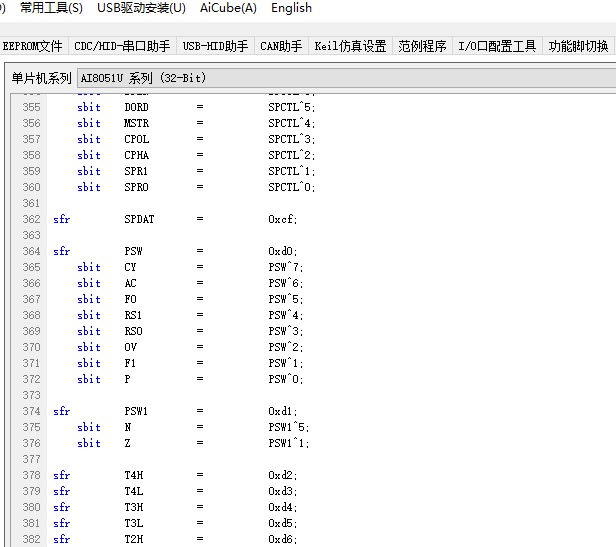Viewport: 616px width, 547px height.
Task: Click the PSW1^5 value on line 375
Action: tap(289, 427)
